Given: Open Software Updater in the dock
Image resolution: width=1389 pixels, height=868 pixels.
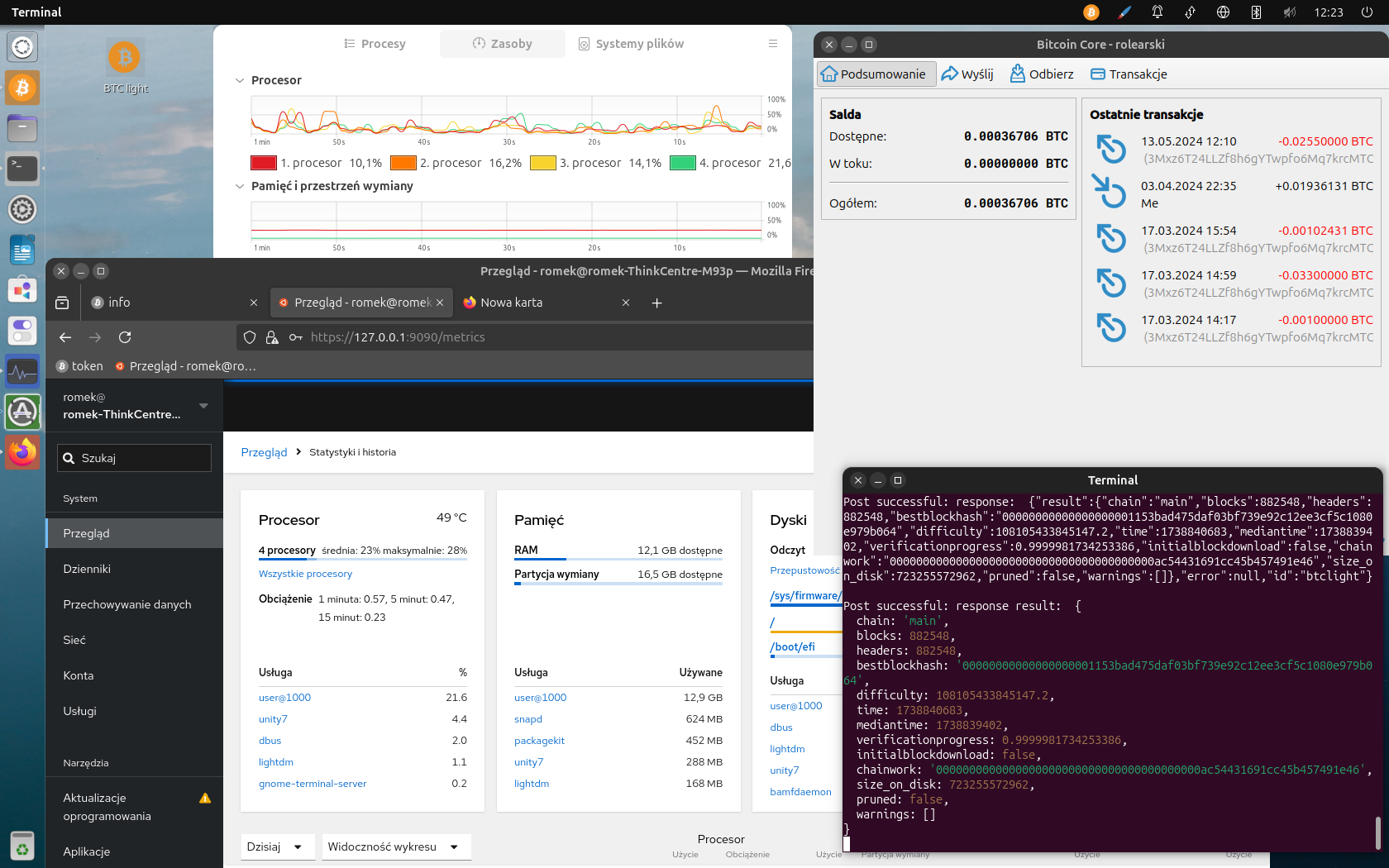Looking at the screenshot, I should click(22, 412).
